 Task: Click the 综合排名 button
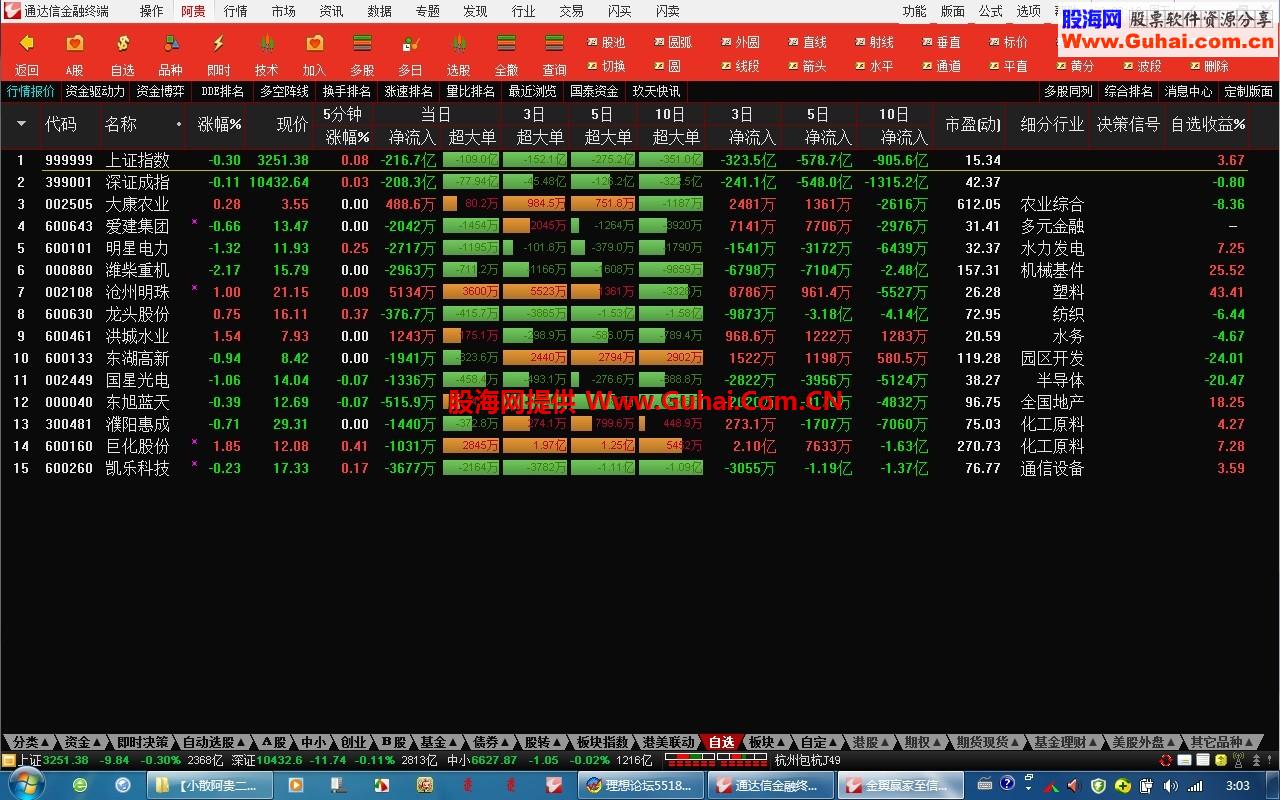1129,91
